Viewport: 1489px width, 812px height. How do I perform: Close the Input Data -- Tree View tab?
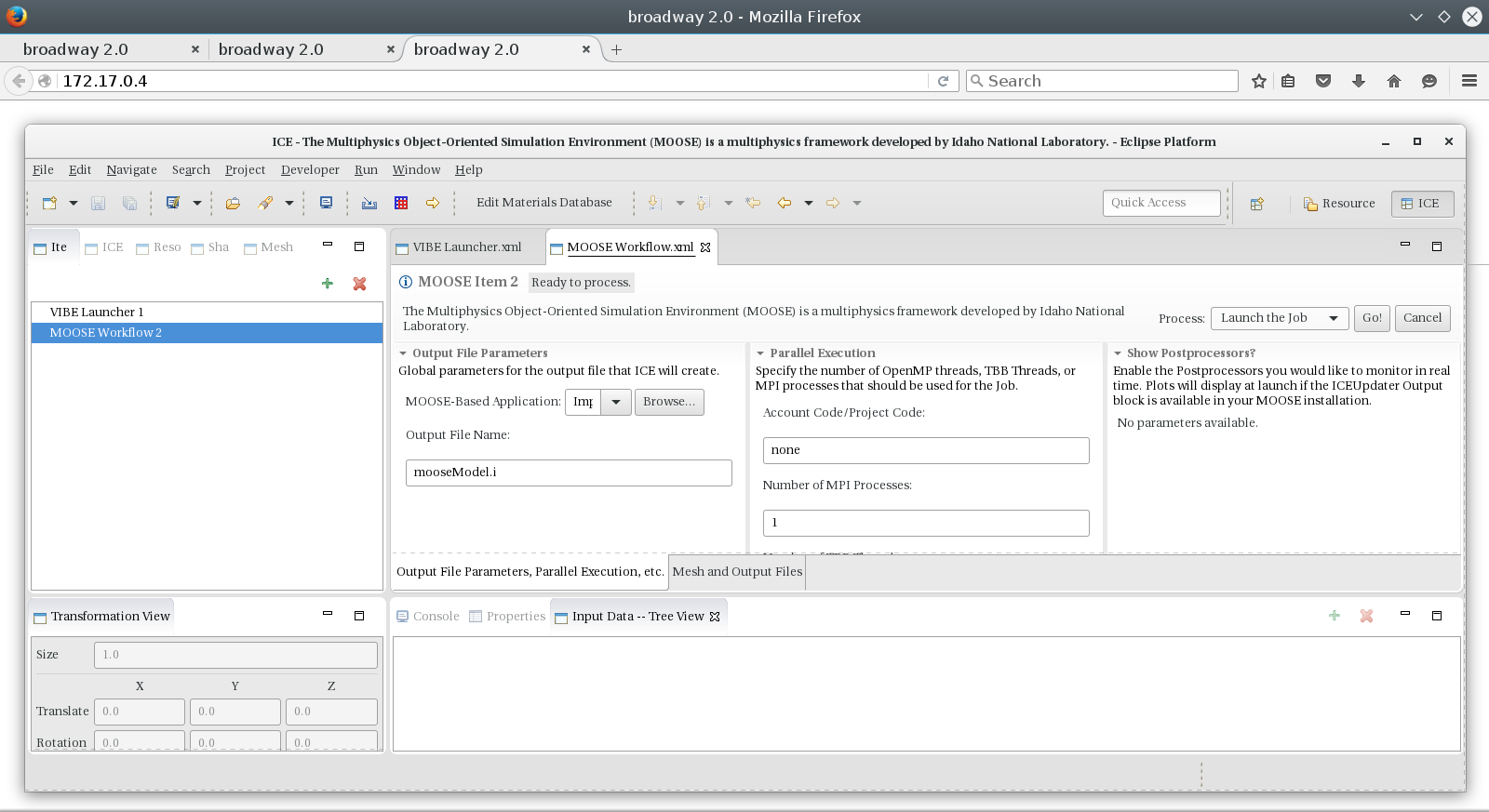pyautogui.click(x=715, y=617)
